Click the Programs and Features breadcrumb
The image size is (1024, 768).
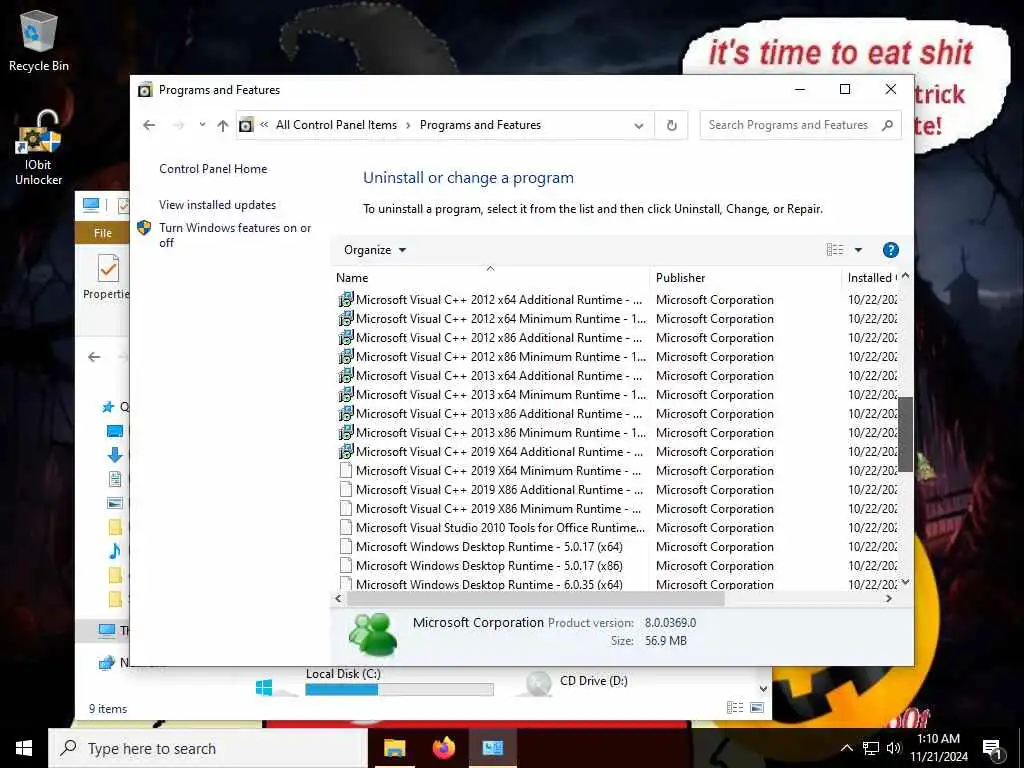tap(480, 125)
